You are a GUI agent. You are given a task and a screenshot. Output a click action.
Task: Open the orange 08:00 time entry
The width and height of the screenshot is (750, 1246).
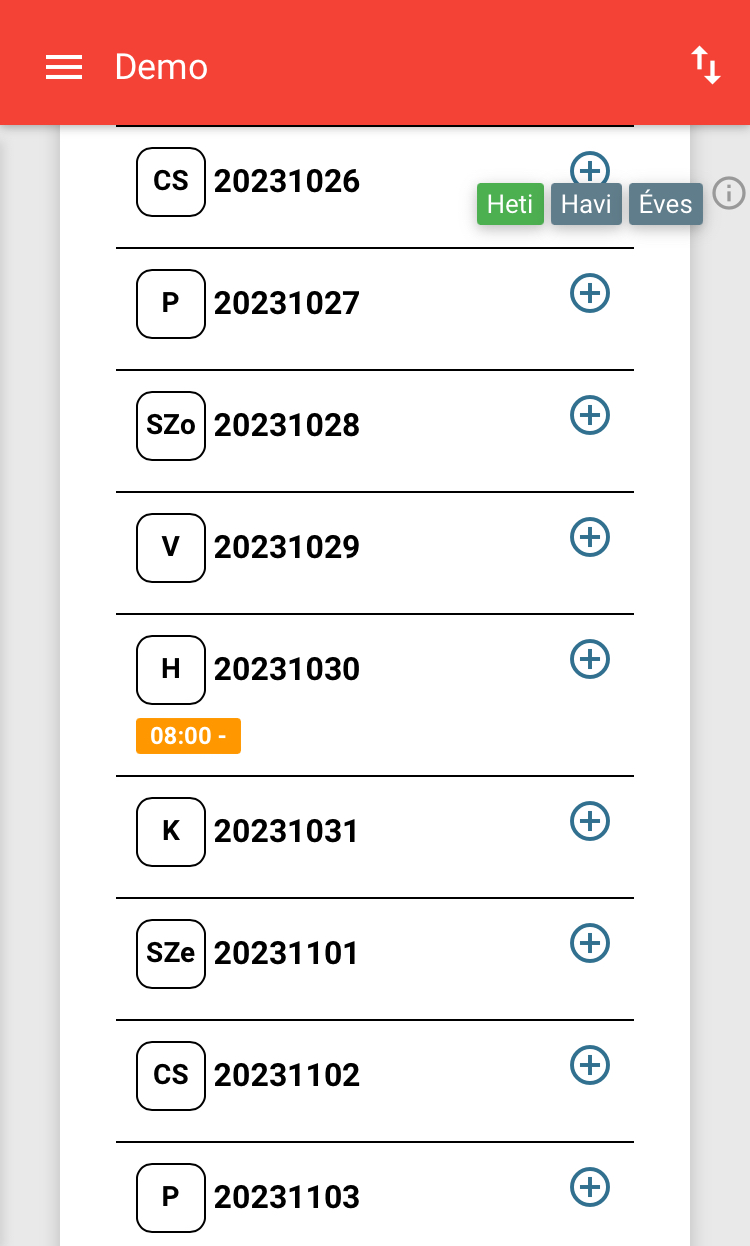point(188,736)
